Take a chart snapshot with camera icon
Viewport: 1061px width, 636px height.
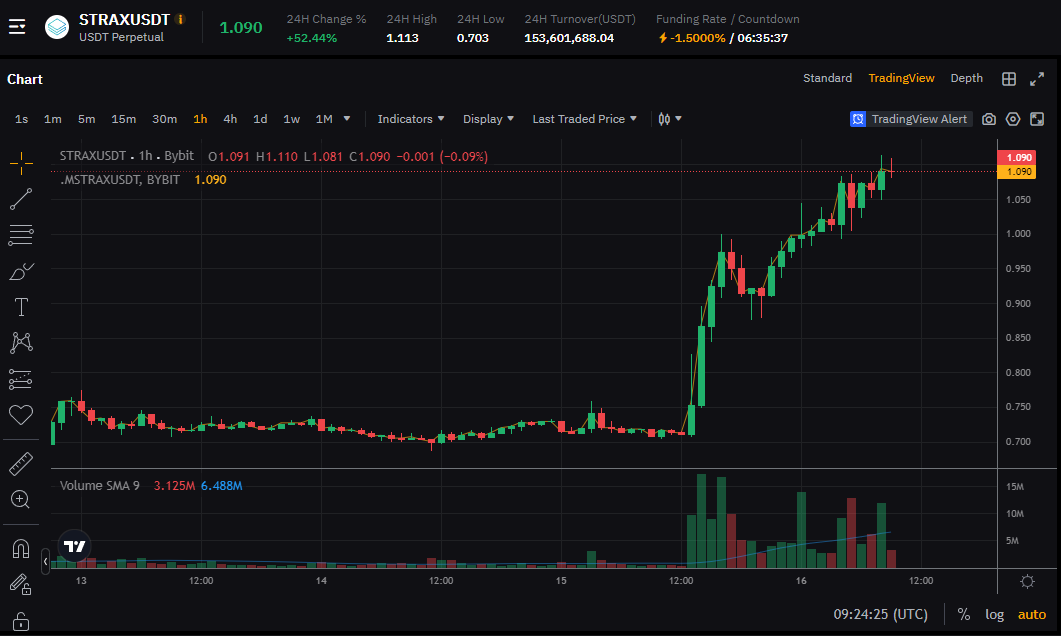tap(989, 119)
